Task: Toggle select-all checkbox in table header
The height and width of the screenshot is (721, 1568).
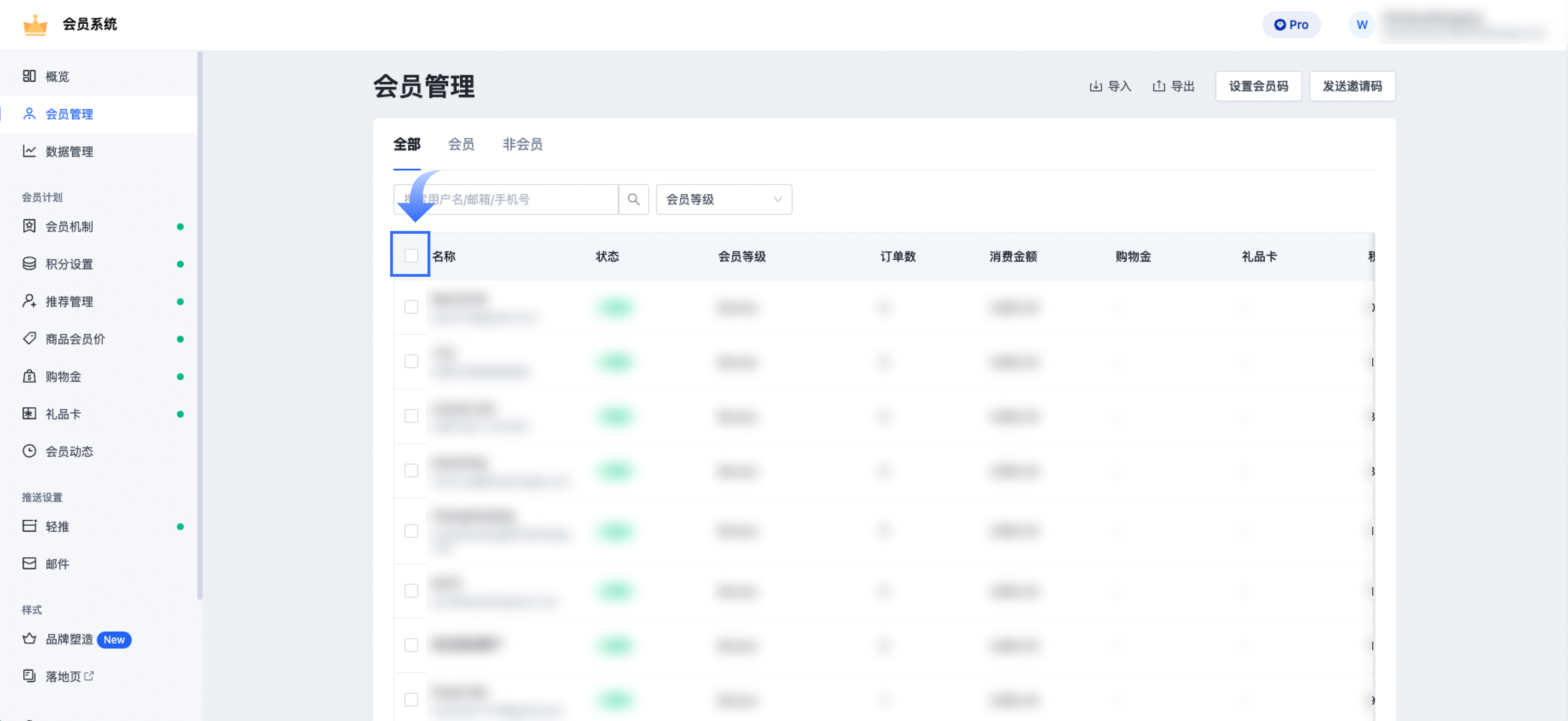Action: tap(411, 256)
